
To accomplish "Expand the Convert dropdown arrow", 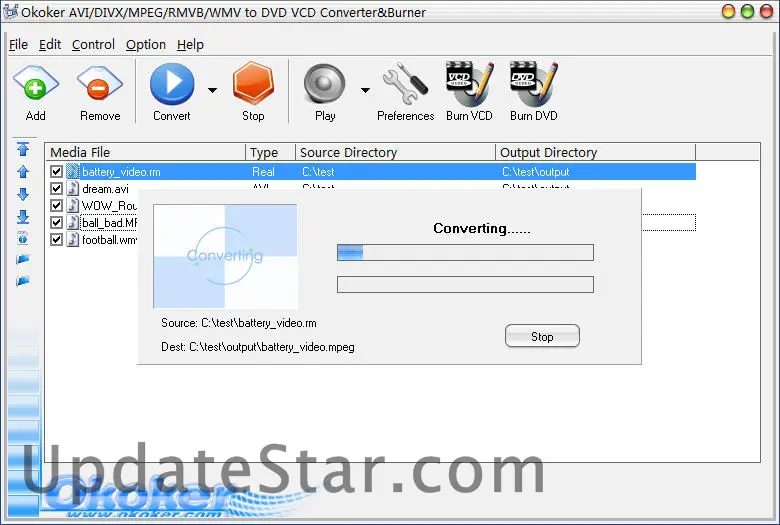I will click(x=212, y=91).
